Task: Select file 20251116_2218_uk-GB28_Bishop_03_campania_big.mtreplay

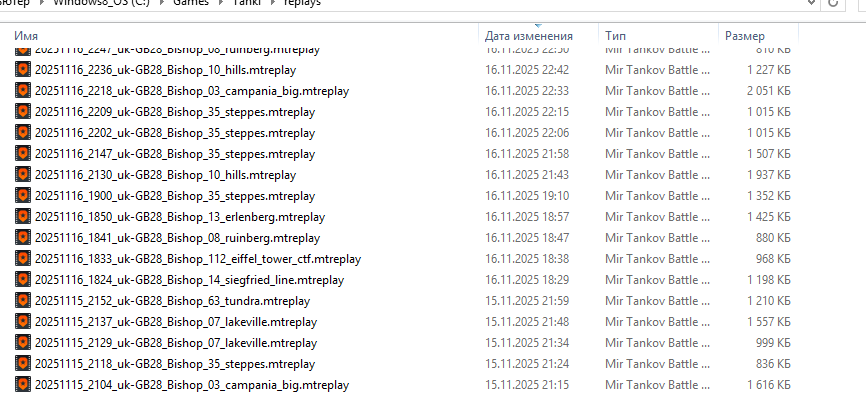Action: (192, 91)
